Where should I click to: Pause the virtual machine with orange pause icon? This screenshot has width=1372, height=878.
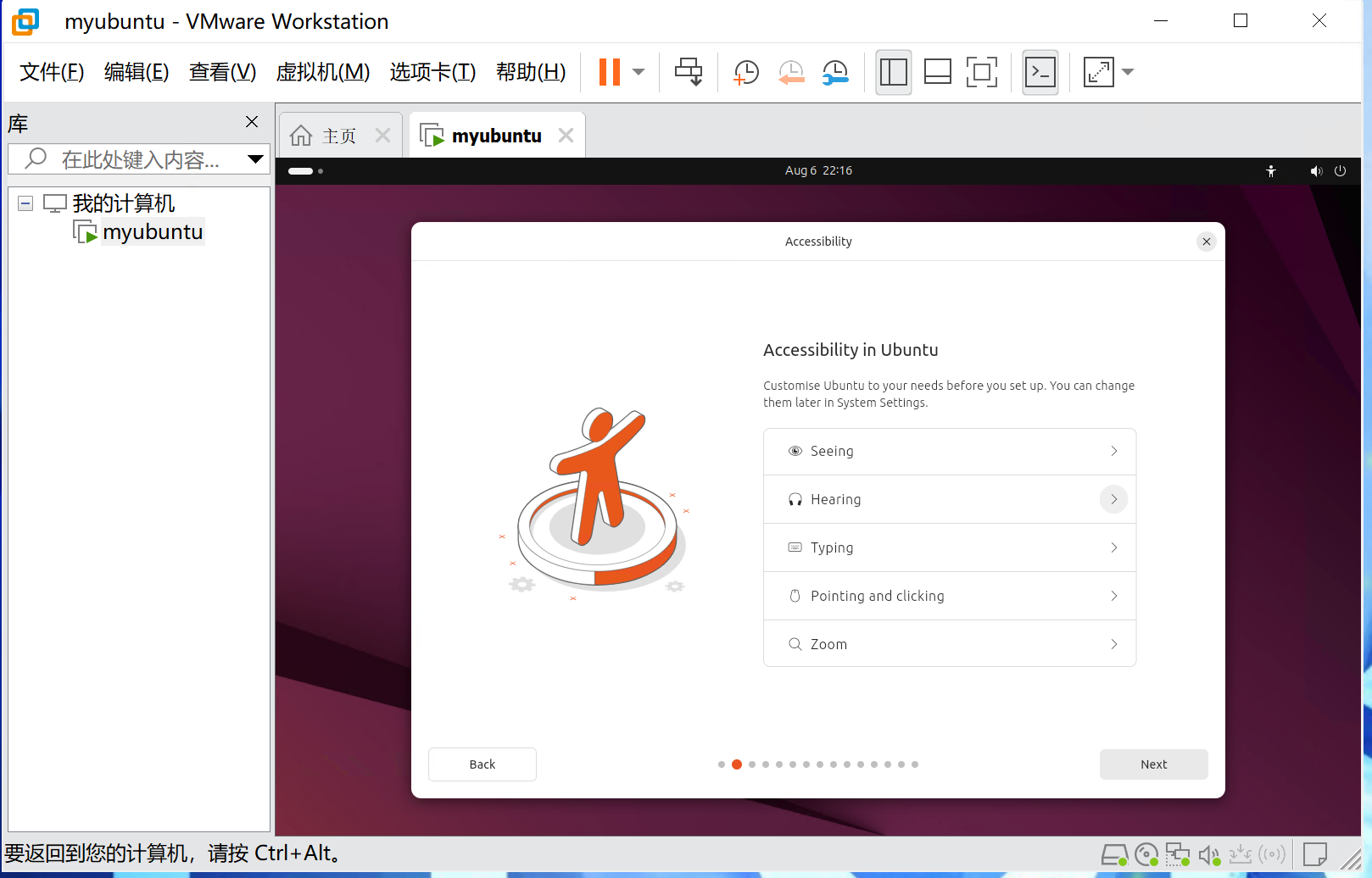(x=609, y=72)
